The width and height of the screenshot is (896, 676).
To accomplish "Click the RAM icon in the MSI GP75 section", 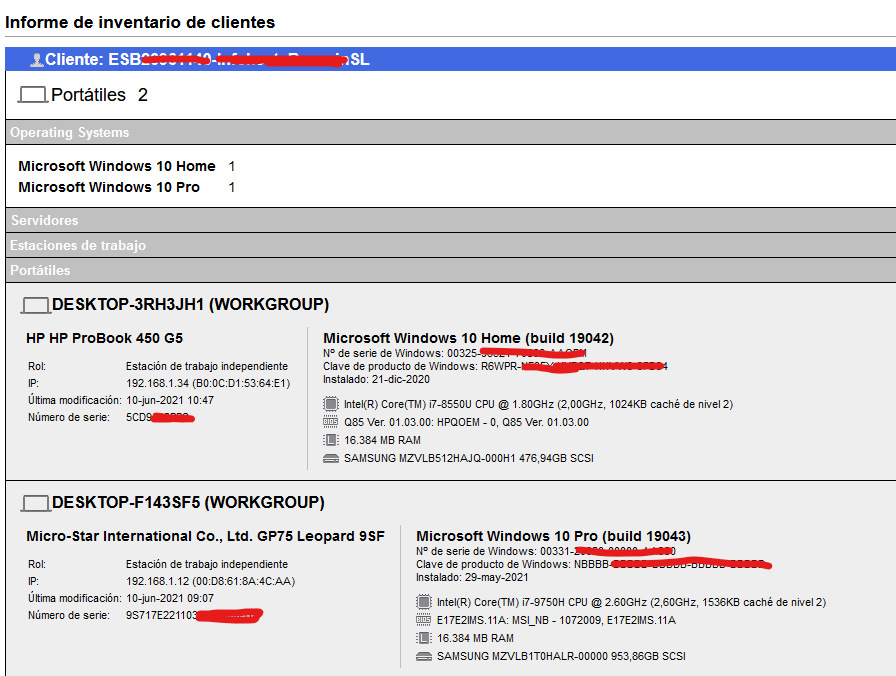I will tap(424, 638).
